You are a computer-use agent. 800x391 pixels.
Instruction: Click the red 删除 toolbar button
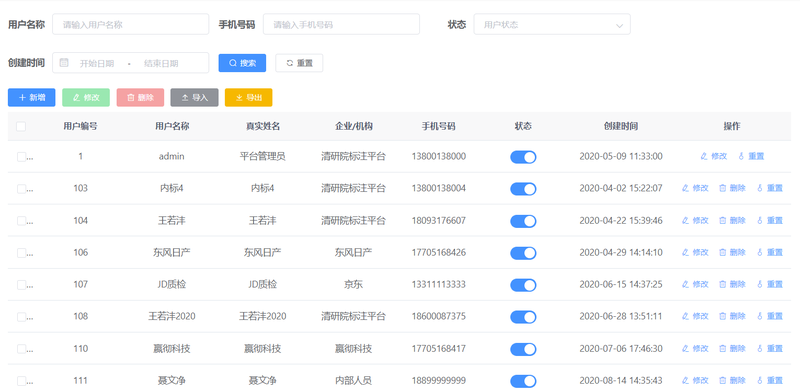pos(140,97)
